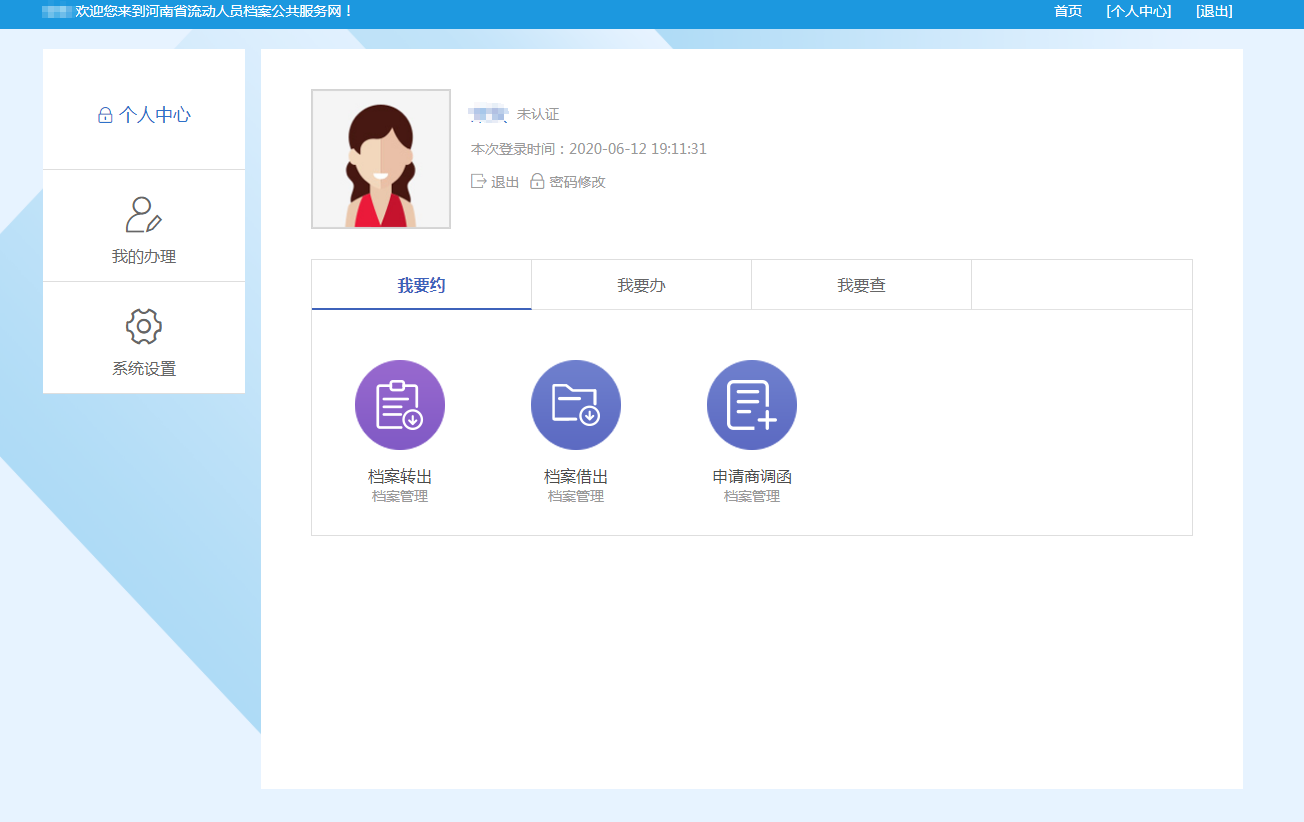1304x822 pixels.
Task: Click the lock icon beside 个人中心
Action: pos(105,116)
